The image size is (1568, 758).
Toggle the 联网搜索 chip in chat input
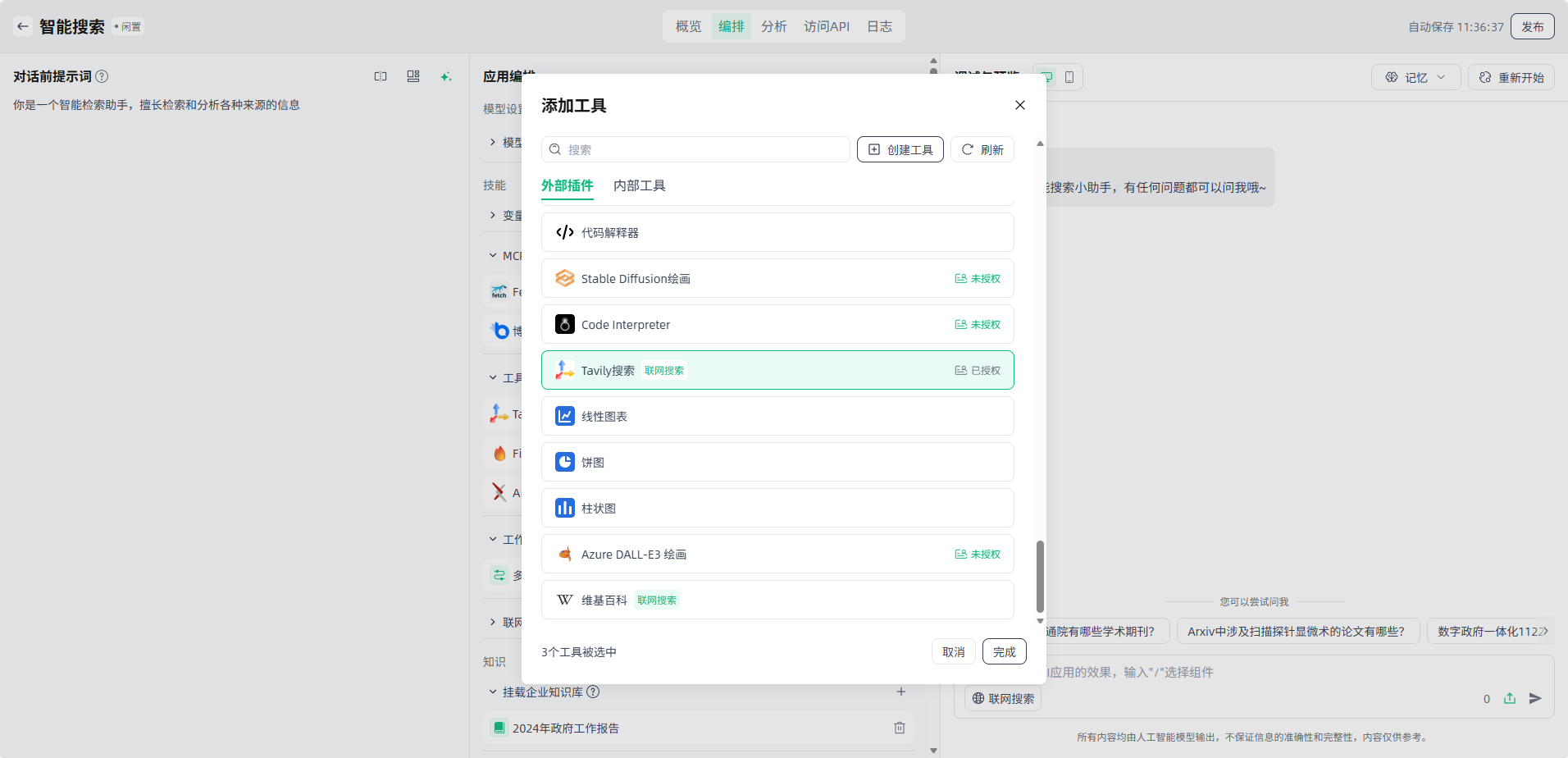pos(1003,698)
